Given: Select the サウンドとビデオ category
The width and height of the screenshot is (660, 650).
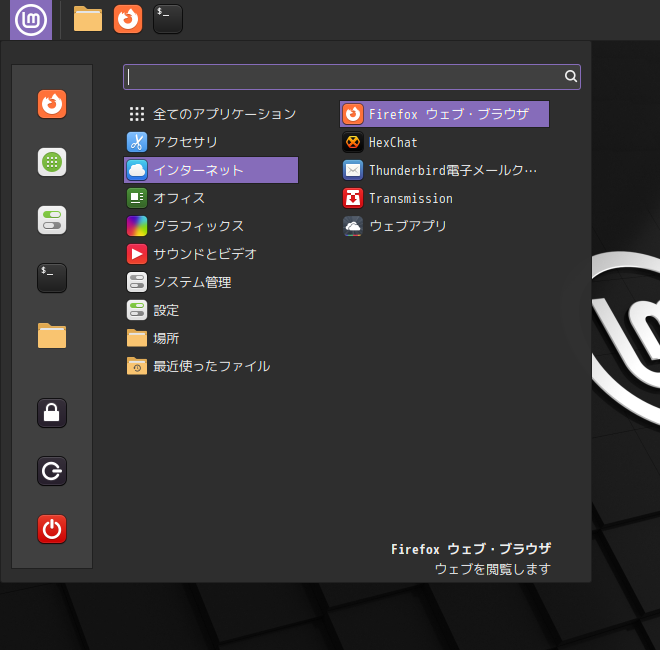Looking at the screenshot, I should click(211, 254).
